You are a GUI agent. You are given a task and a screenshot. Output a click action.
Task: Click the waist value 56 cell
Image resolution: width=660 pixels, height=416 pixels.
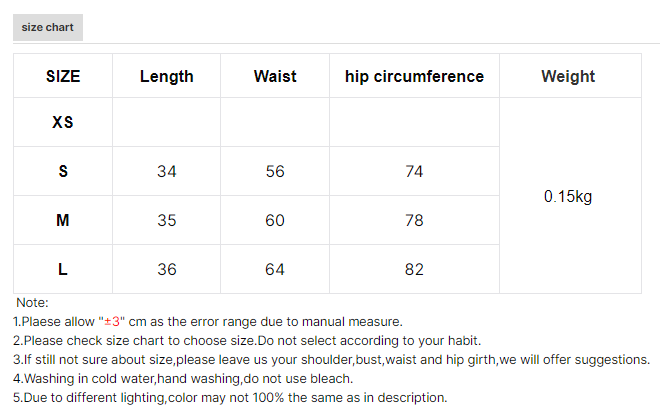(275, 172)
